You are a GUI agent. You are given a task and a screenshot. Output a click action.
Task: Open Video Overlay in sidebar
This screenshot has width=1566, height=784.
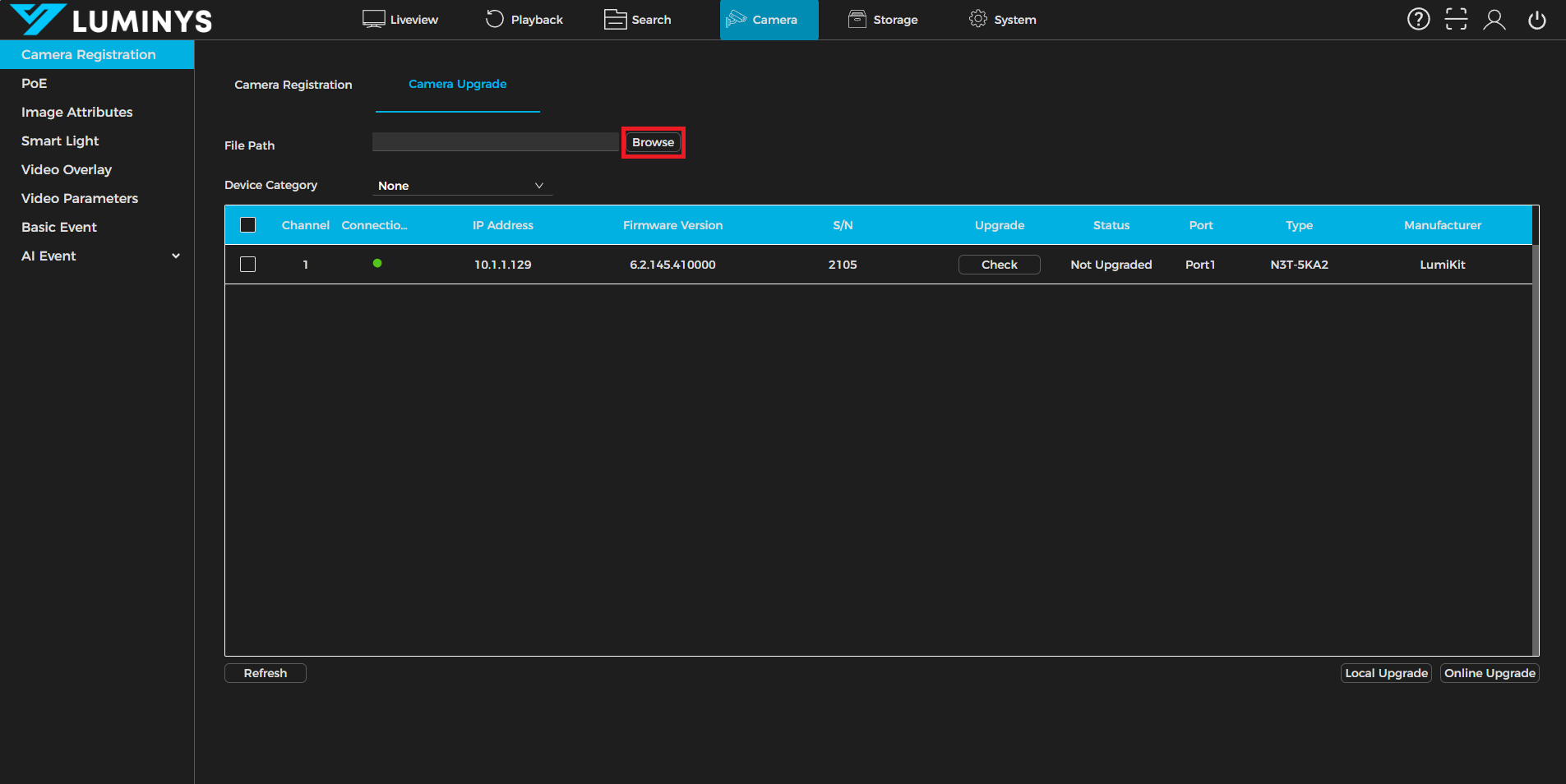(67, 170)
